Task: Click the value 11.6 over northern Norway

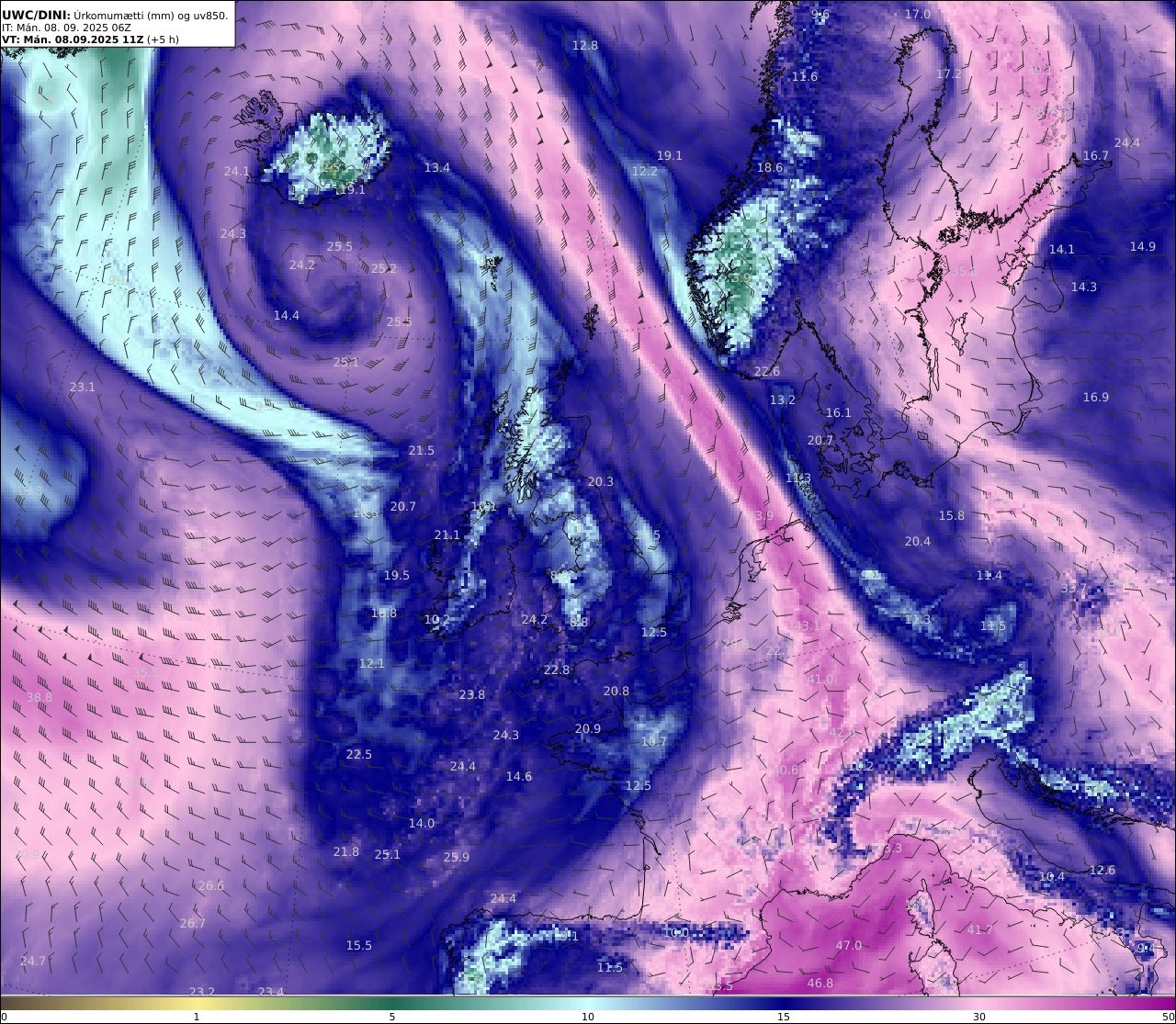Action: pyautogui.click(x=805, y=76)
